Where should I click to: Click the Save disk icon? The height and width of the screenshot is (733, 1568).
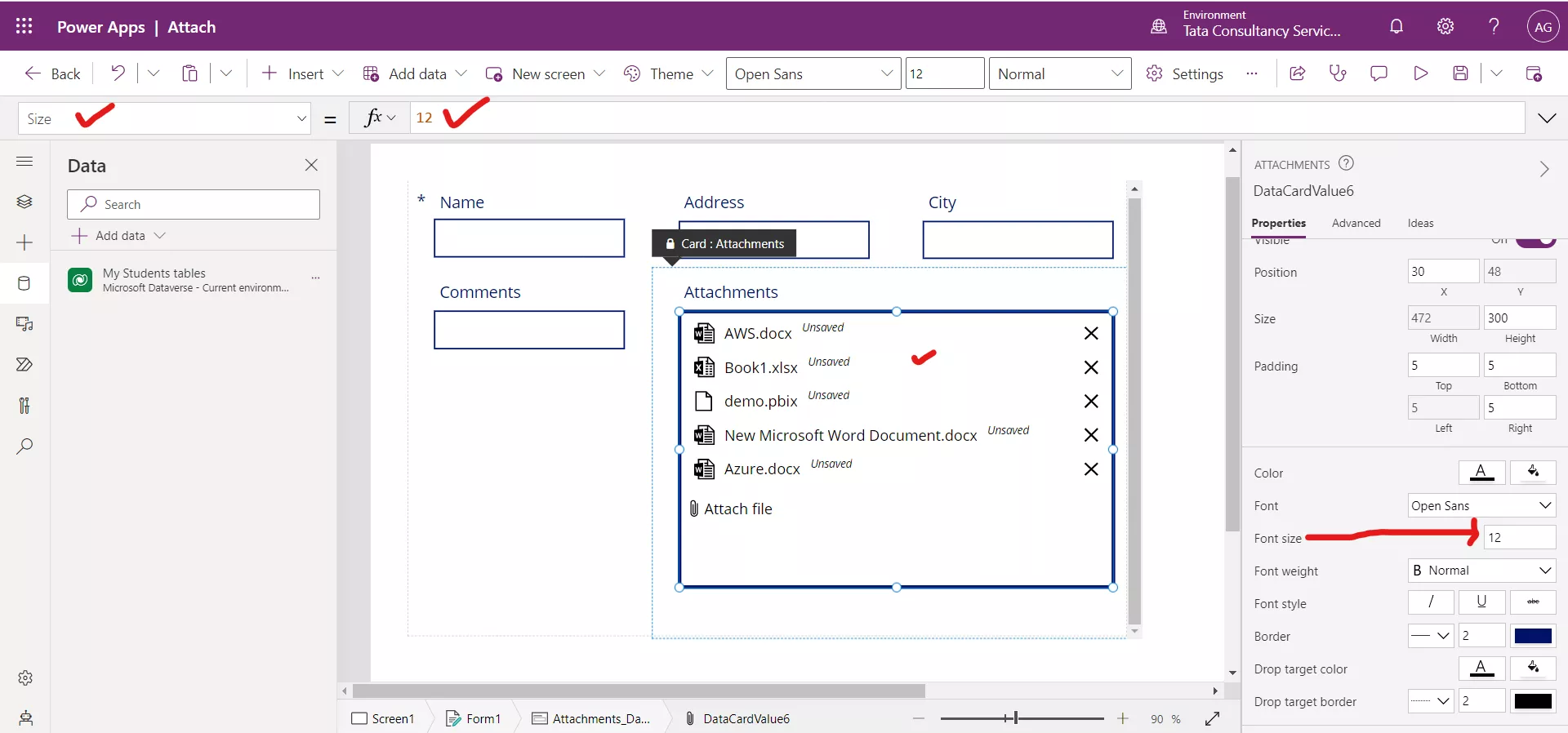click(1461, 73)
